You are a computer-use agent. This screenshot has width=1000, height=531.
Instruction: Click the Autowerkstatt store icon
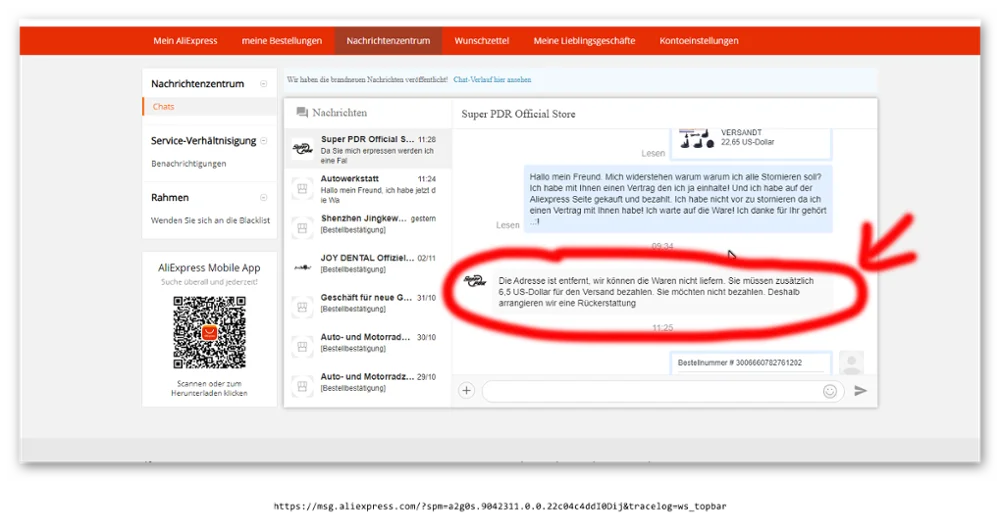[x=302, y=189]
